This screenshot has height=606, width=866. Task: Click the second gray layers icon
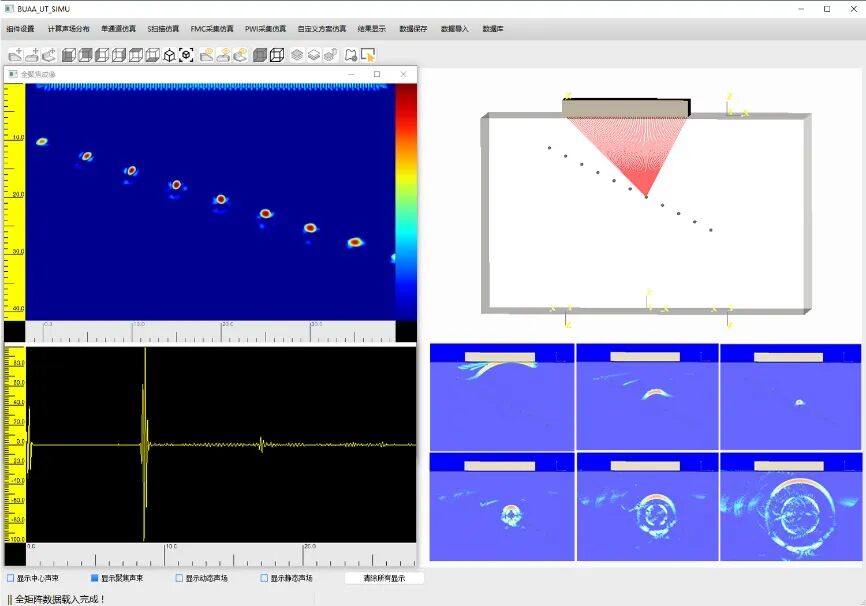tap(314, 55)
